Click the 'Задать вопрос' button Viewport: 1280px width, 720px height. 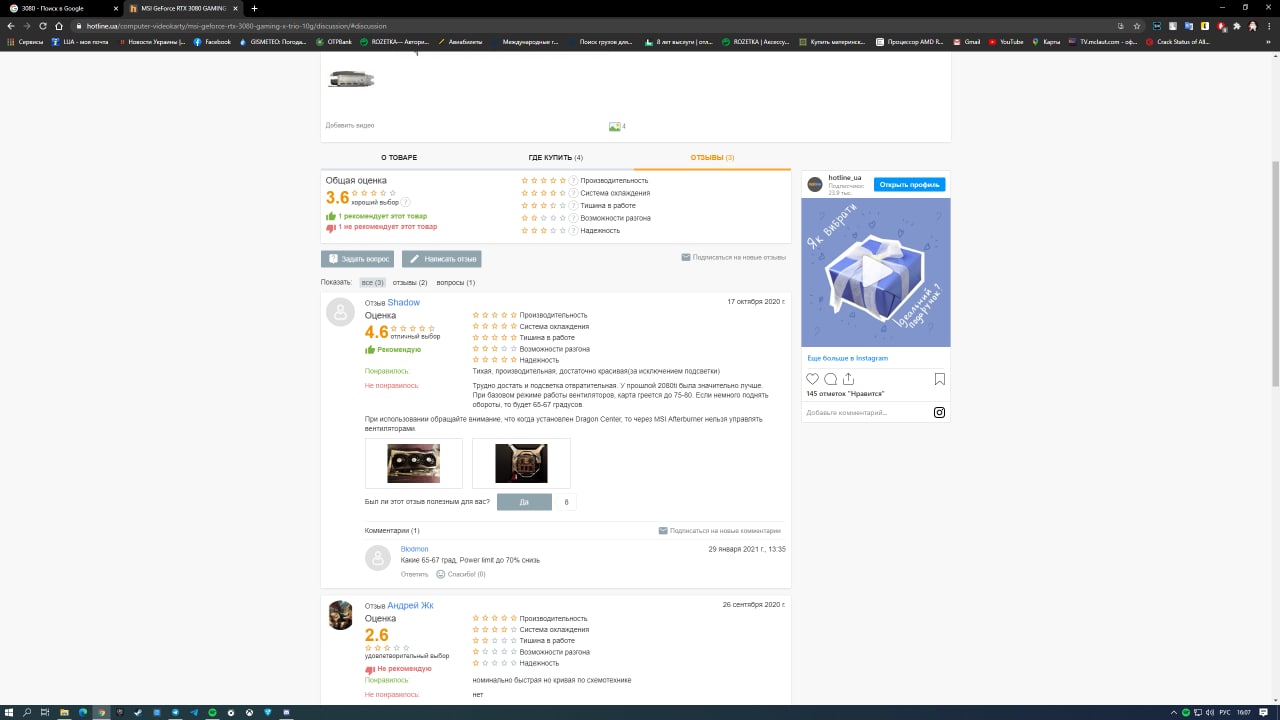[358, 259]
